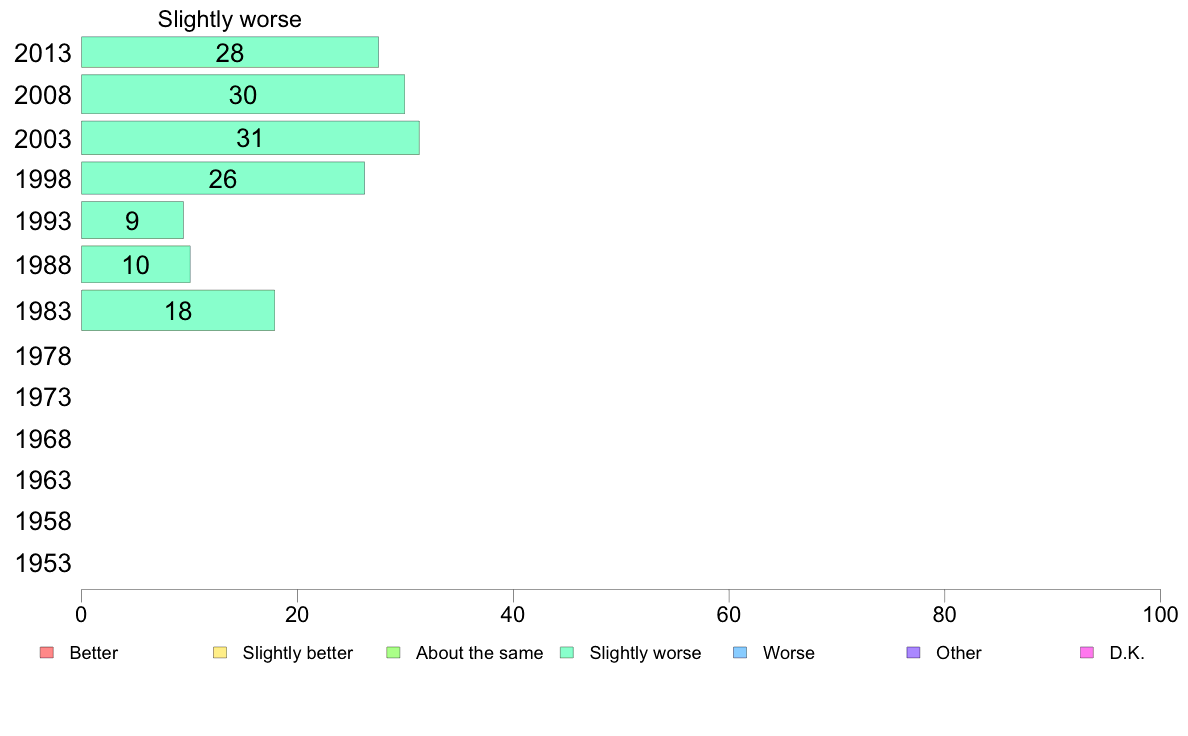Click the teal Slightly worse legend swatch
The image size is (1188, 736).
[567, 653]
